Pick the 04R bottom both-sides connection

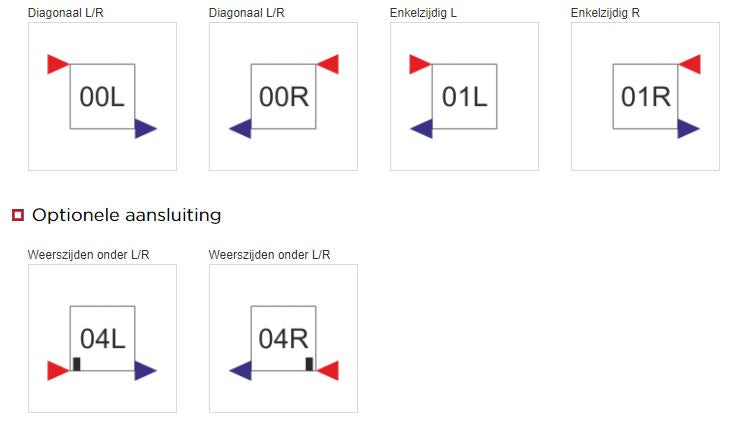pyautogui.click(x=283, y=338)
